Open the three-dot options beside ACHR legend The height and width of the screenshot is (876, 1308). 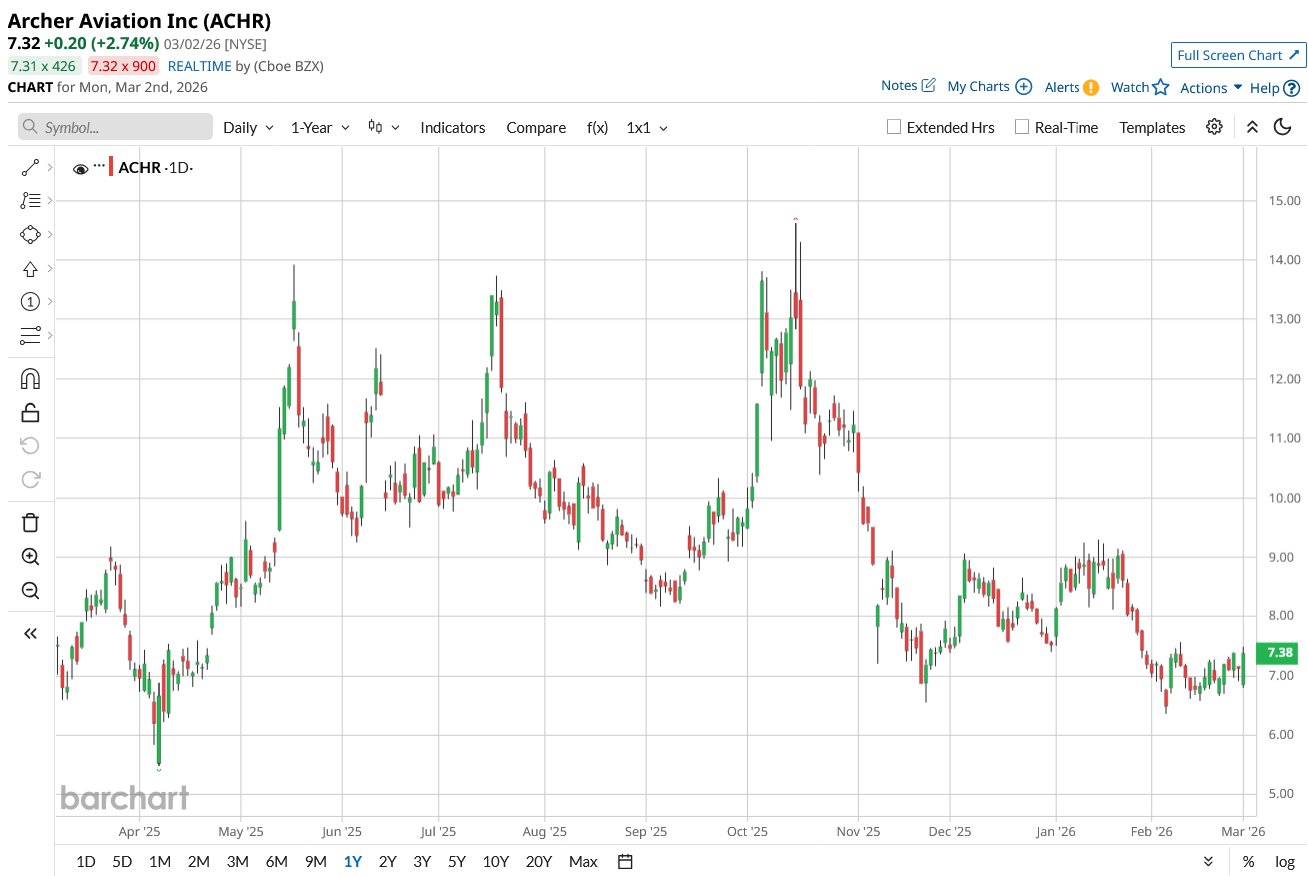click(99, 164)
